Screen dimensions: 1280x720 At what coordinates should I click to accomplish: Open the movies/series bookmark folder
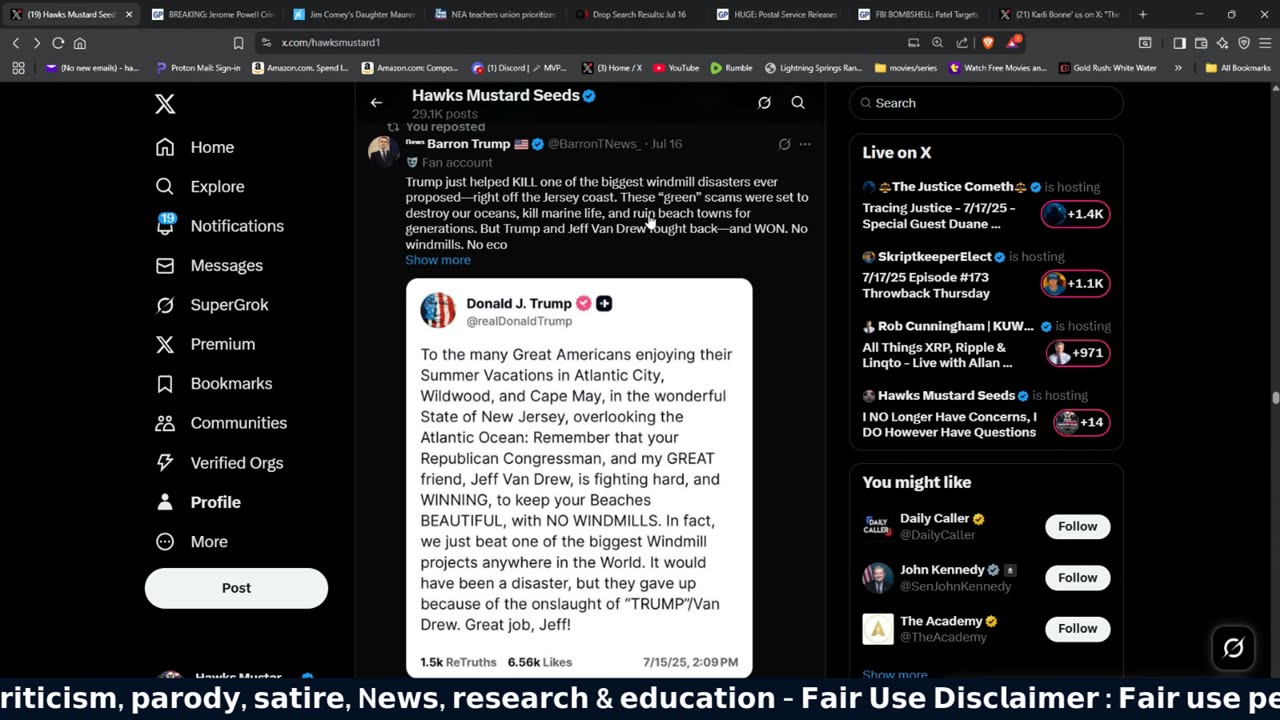tap(906, 68)
